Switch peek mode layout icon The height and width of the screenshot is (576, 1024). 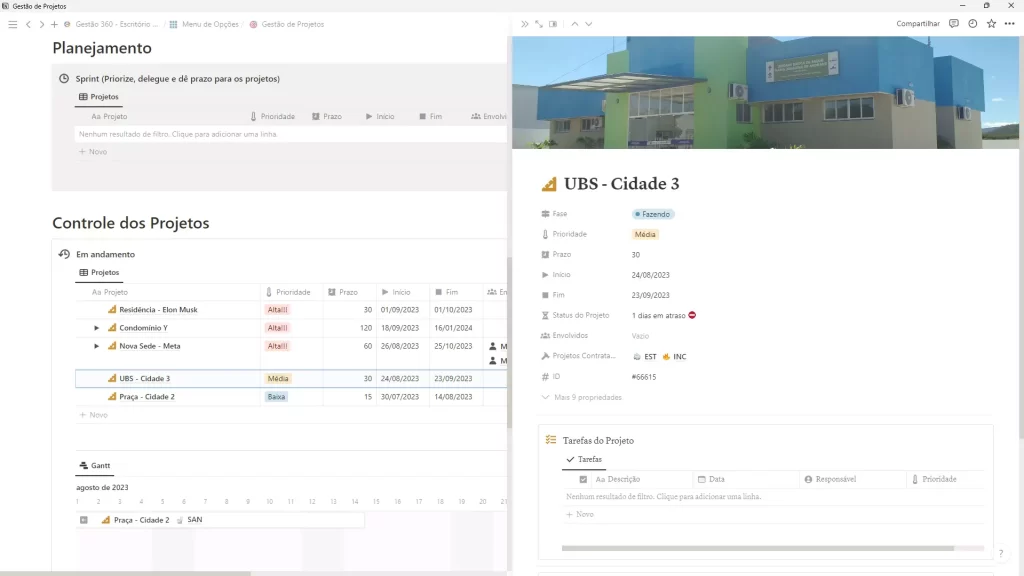point(553,24)
